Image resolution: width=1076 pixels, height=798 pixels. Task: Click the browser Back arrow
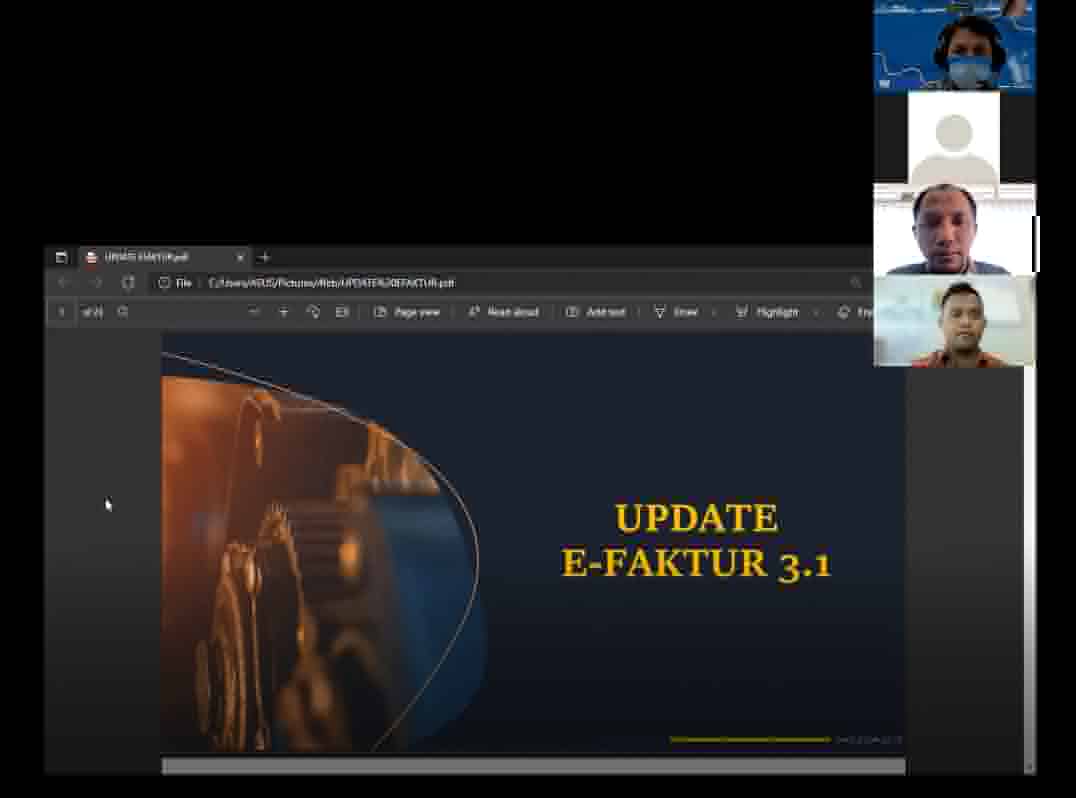click(63, 283)
